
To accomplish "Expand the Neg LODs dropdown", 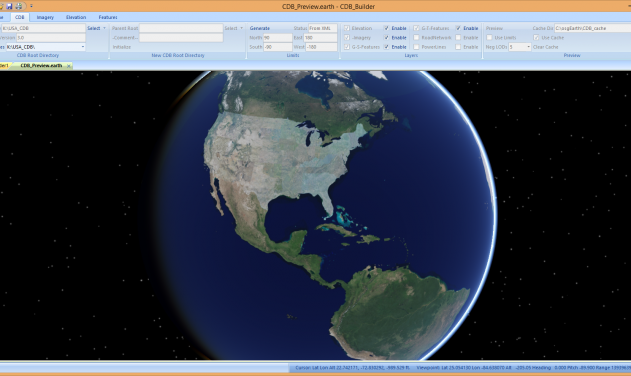I will [x=528, y=47].
